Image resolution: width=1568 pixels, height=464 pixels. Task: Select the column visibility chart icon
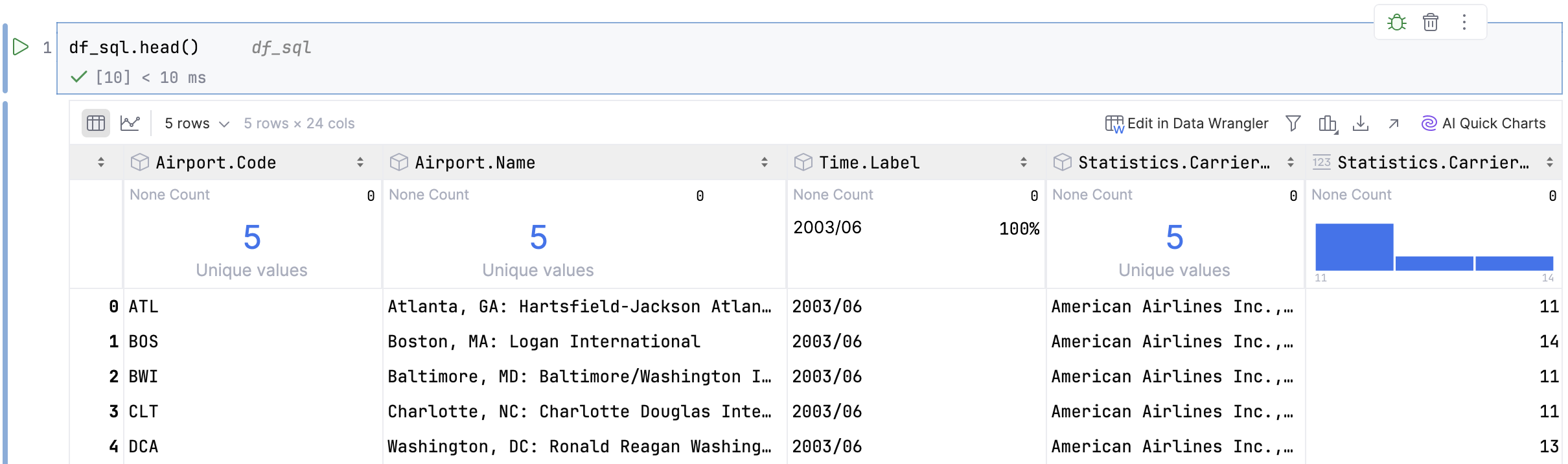[1326, 123]
